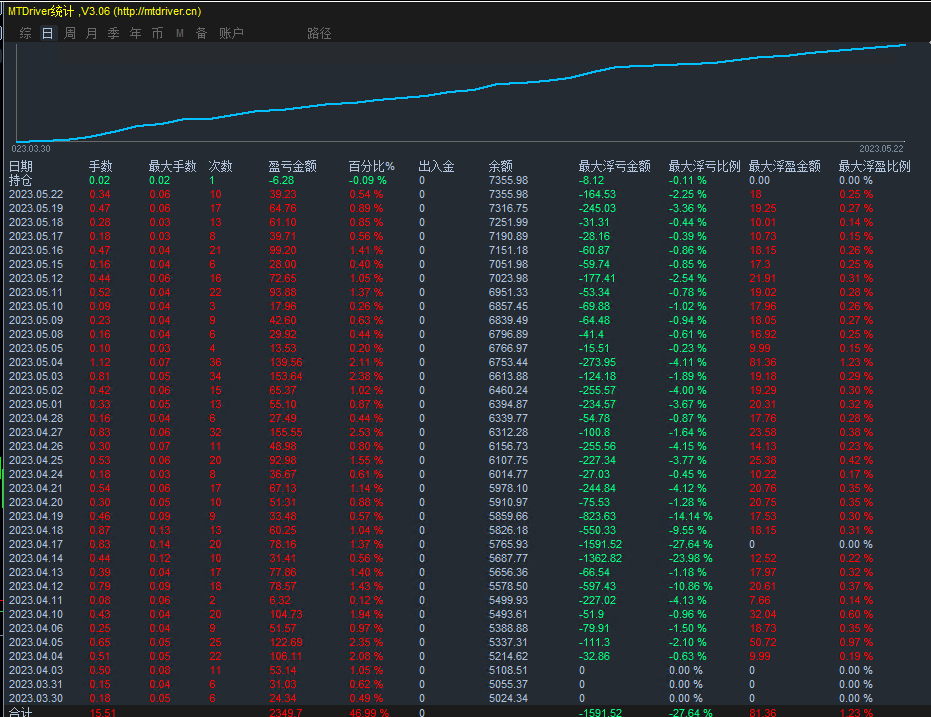Click the 2023.05.22 chart end date label
This screenshot has height=717, width=931.
(x=881, y=148)
